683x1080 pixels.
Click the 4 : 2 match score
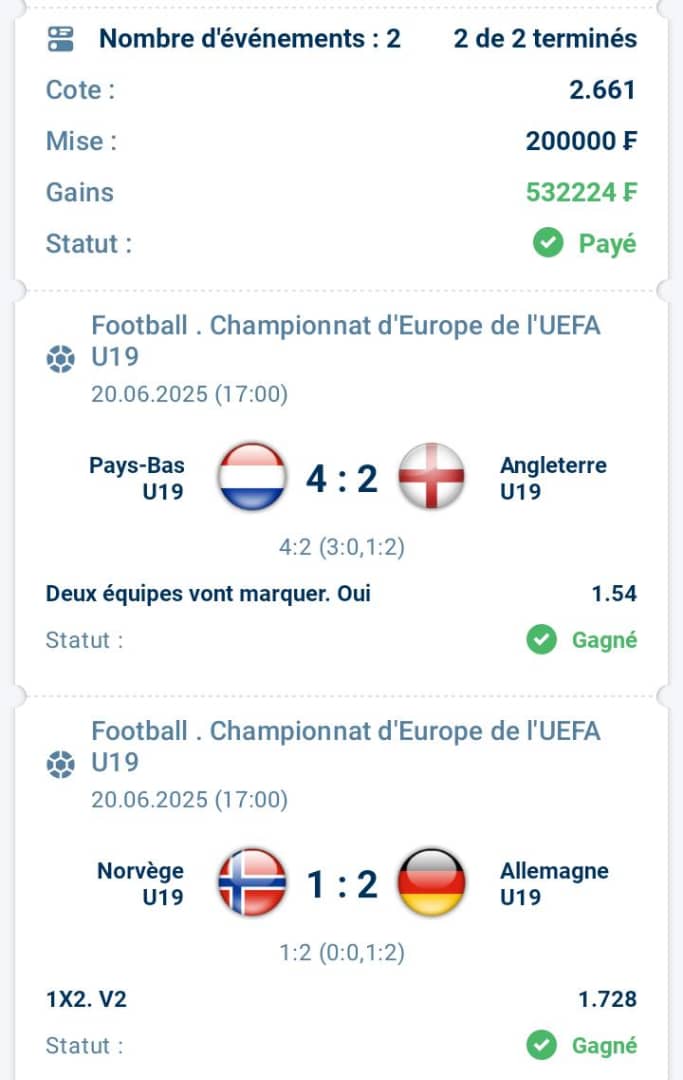342,478
